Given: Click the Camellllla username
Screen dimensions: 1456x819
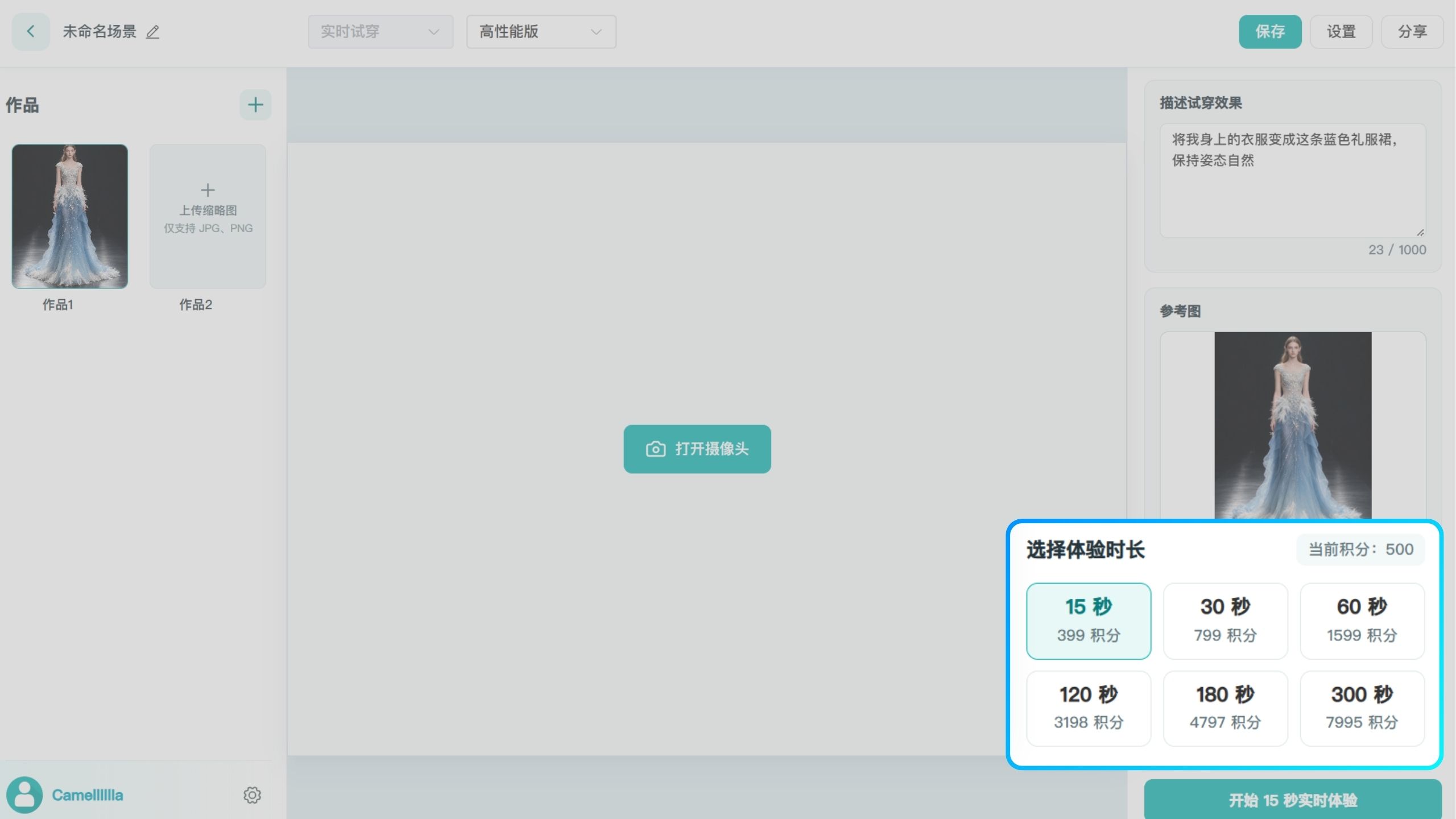Looking at the screenshot, I should 88,795.
